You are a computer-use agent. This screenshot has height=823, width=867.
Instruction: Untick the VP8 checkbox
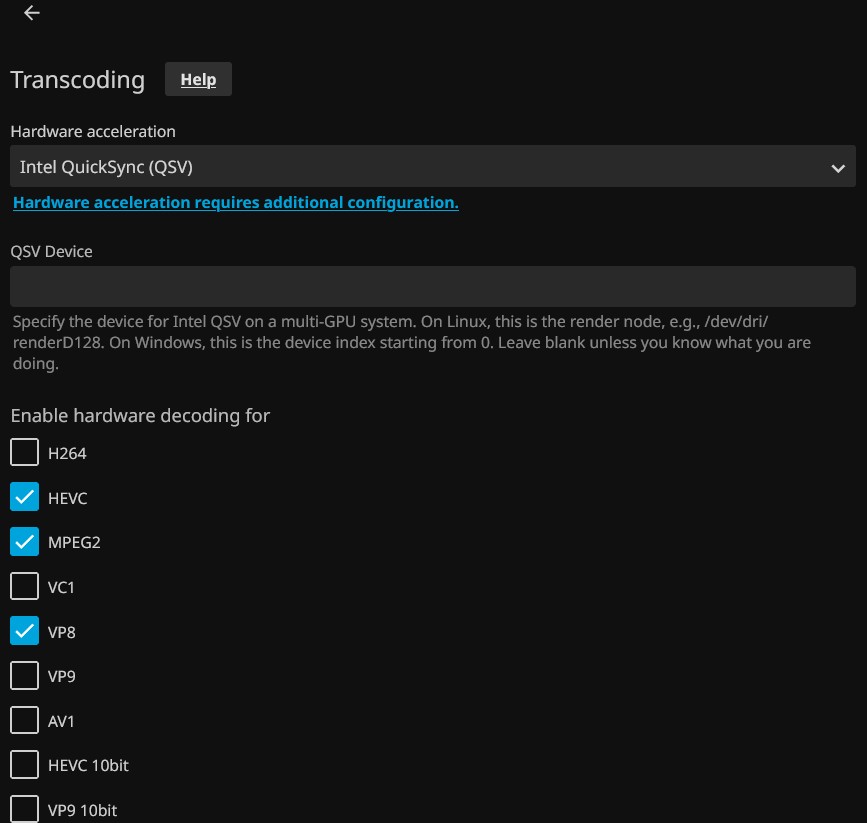click(x=24, y=632)
